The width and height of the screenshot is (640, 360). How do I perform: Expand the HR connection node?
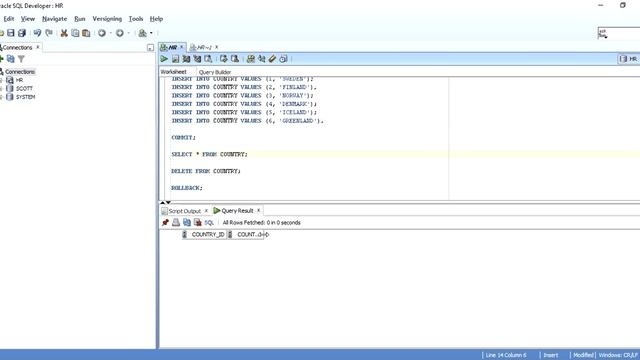coord(1,80)
